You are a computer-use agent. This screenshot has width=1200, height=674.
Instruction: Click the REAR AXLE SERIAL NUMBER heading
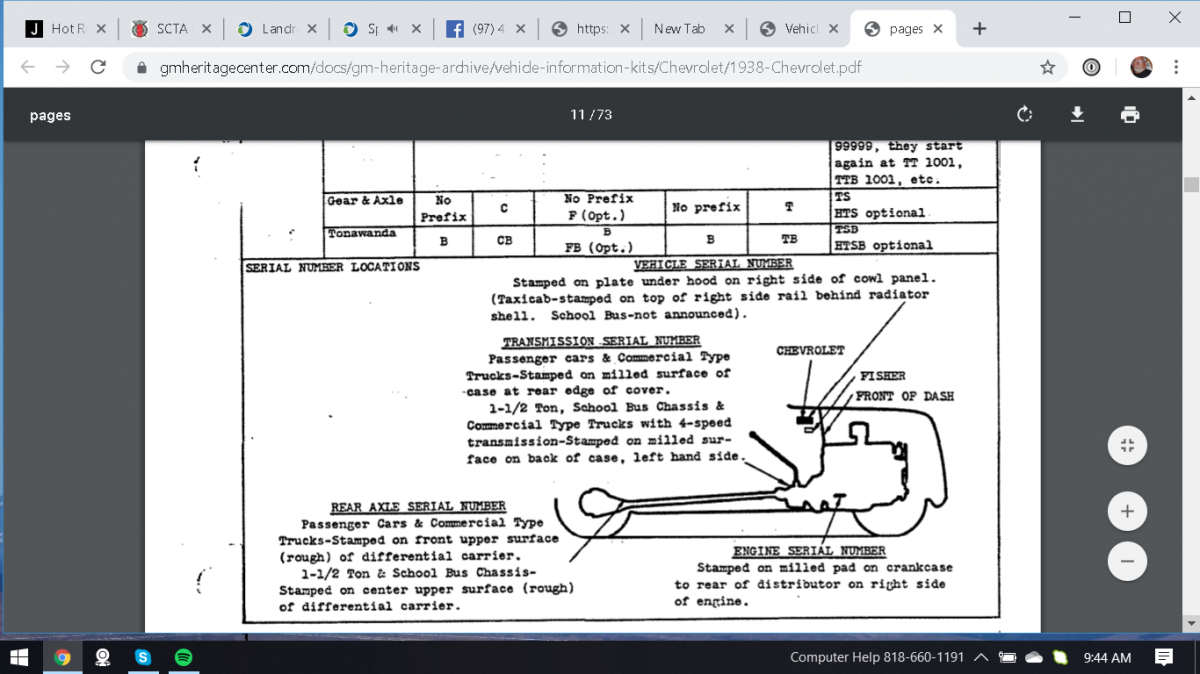pyautogui.click(x=418, y=507)
